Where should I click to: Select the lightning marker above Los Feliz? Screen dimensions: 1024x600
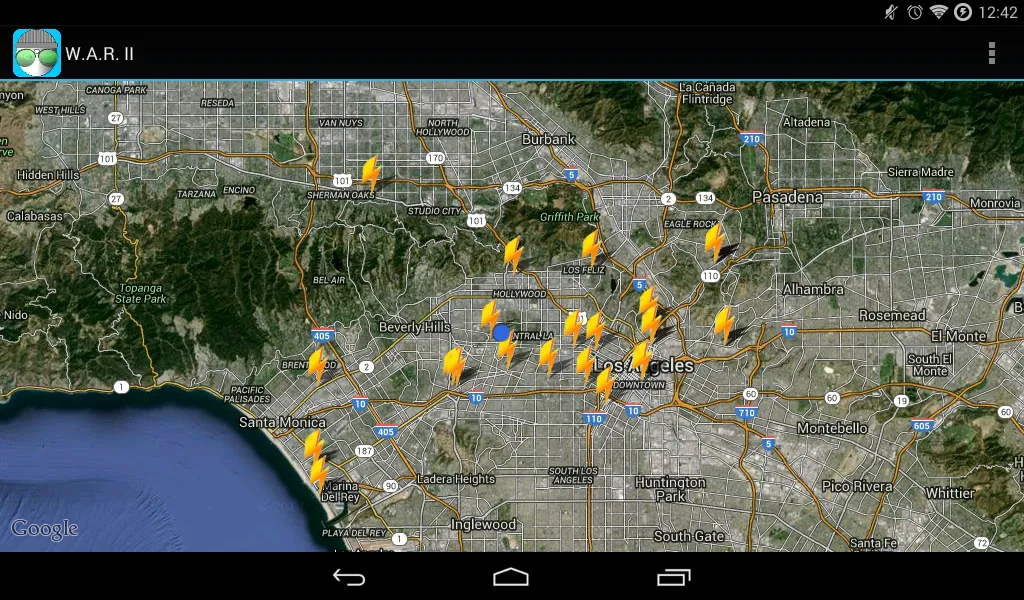[592, 247]
